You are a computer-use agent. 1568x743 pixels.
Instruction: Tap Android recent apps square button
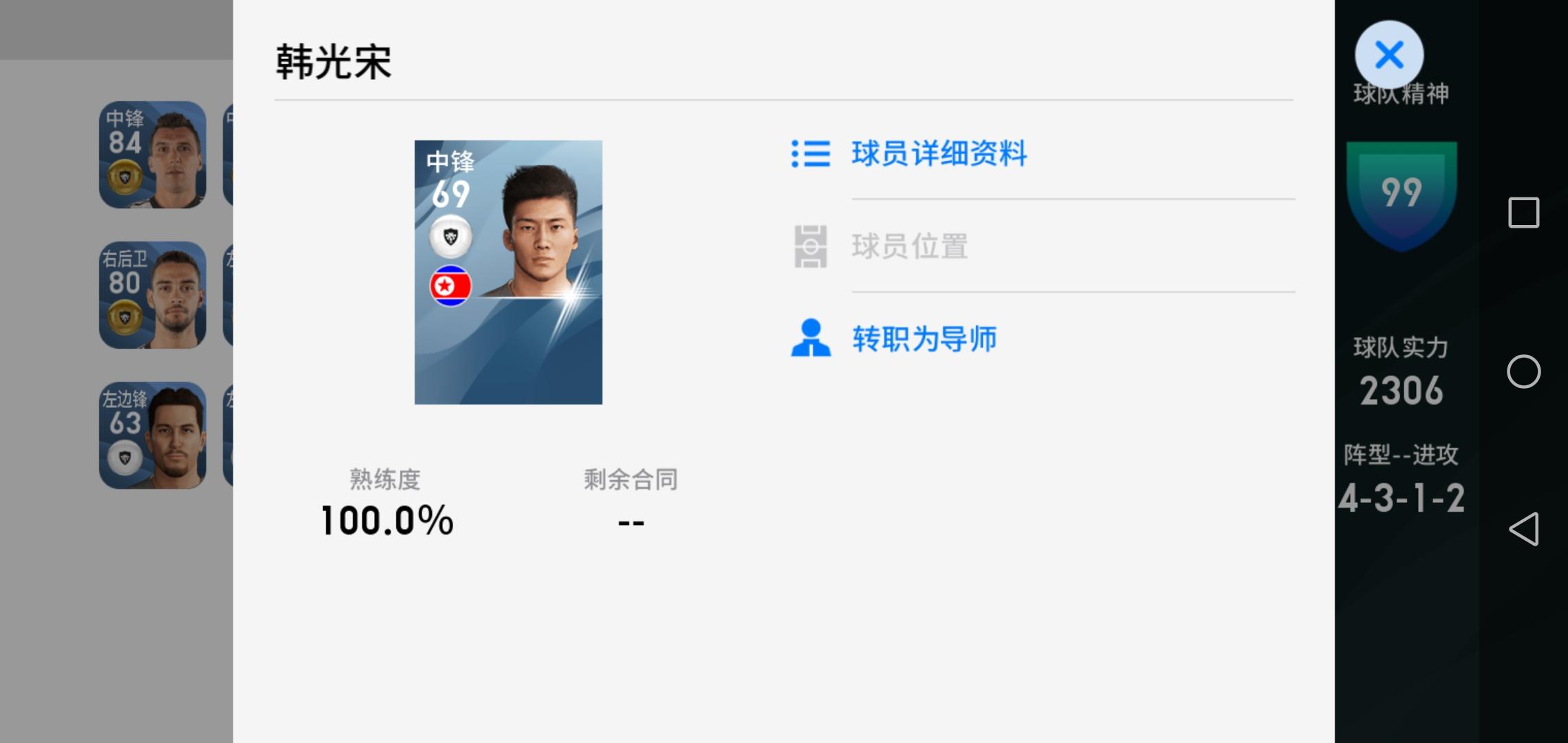tap(1523, 213)
